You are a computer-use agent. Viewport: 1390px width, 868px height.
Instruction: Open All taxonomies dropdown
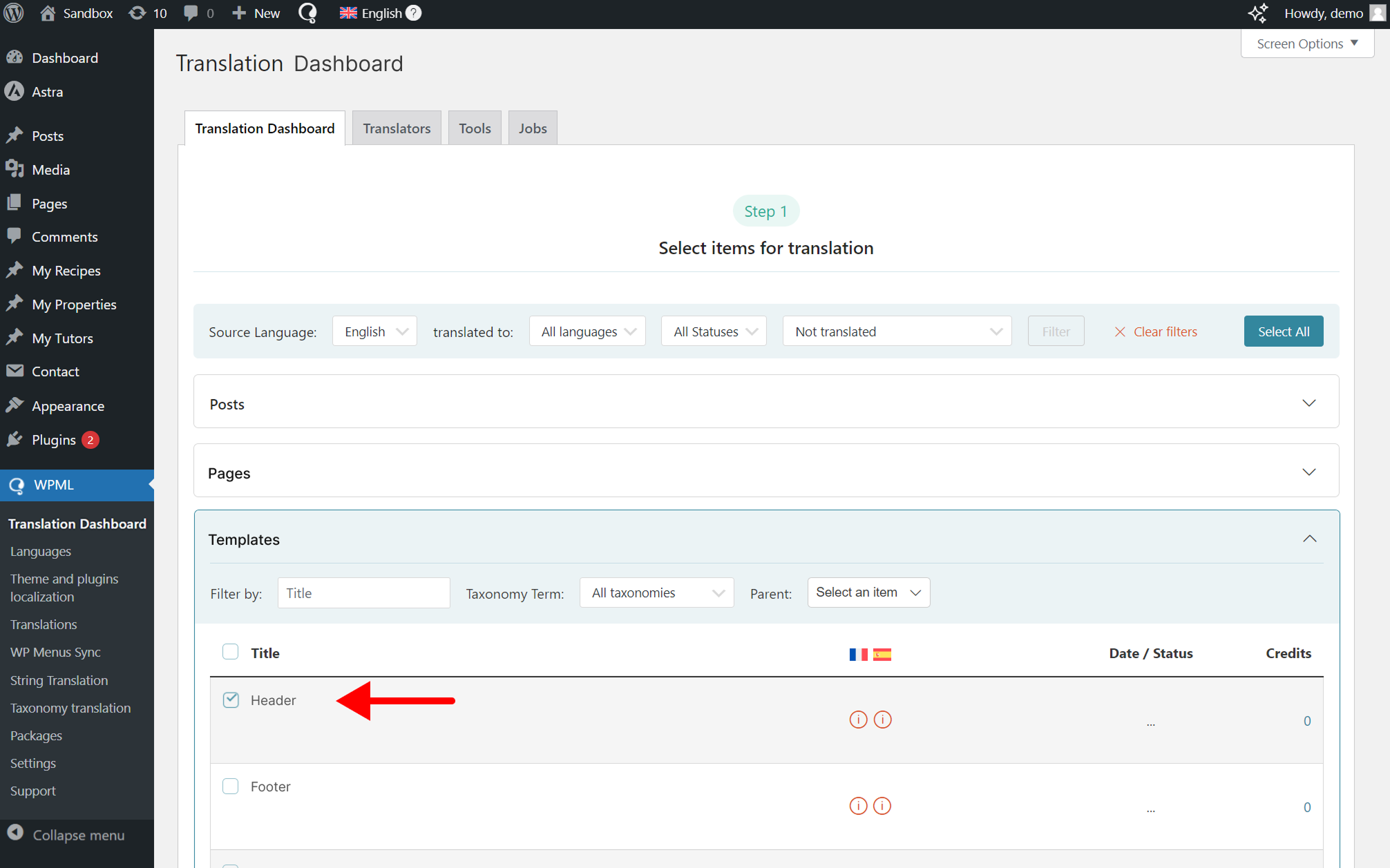pyautogui.click(x=657, y=592)
